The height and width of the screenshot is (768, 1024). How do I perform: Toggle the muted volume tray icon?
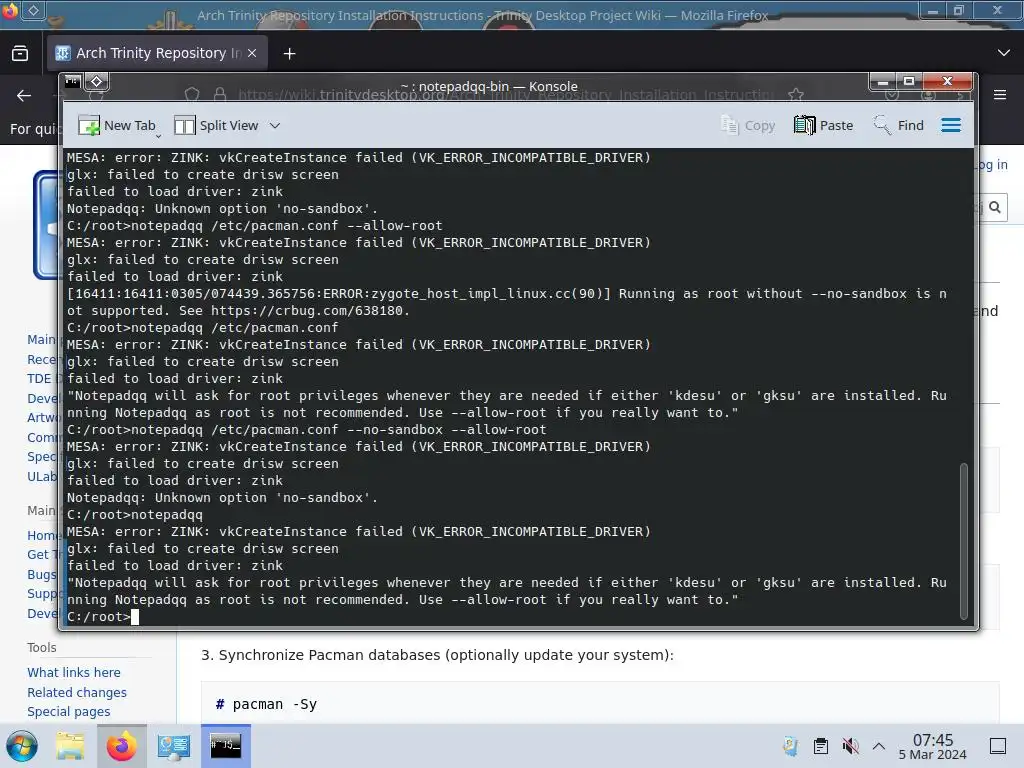(x=850, y=746)
